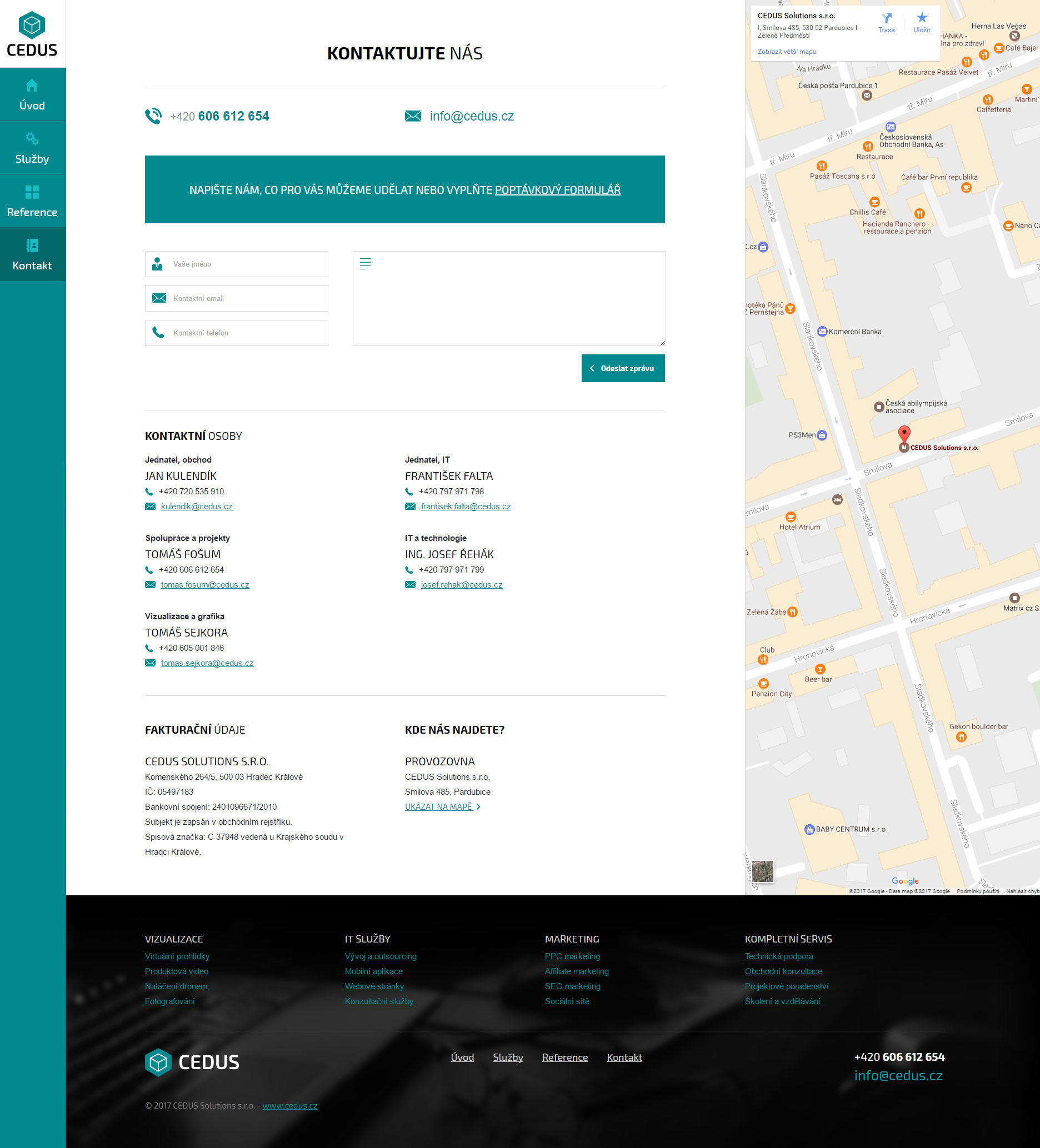
Task: Open the Služby sidebar item
Action: tap(32, 148)
